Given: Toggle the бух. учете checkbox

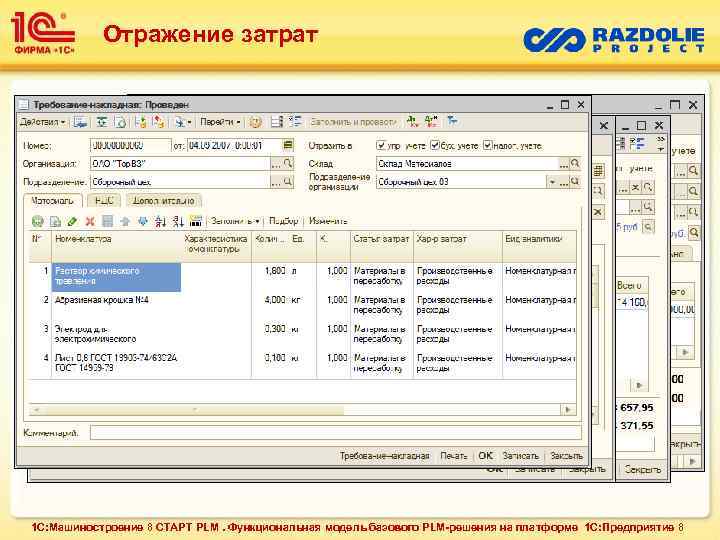Looking at the screenshot, I should [x=435, y=146].
